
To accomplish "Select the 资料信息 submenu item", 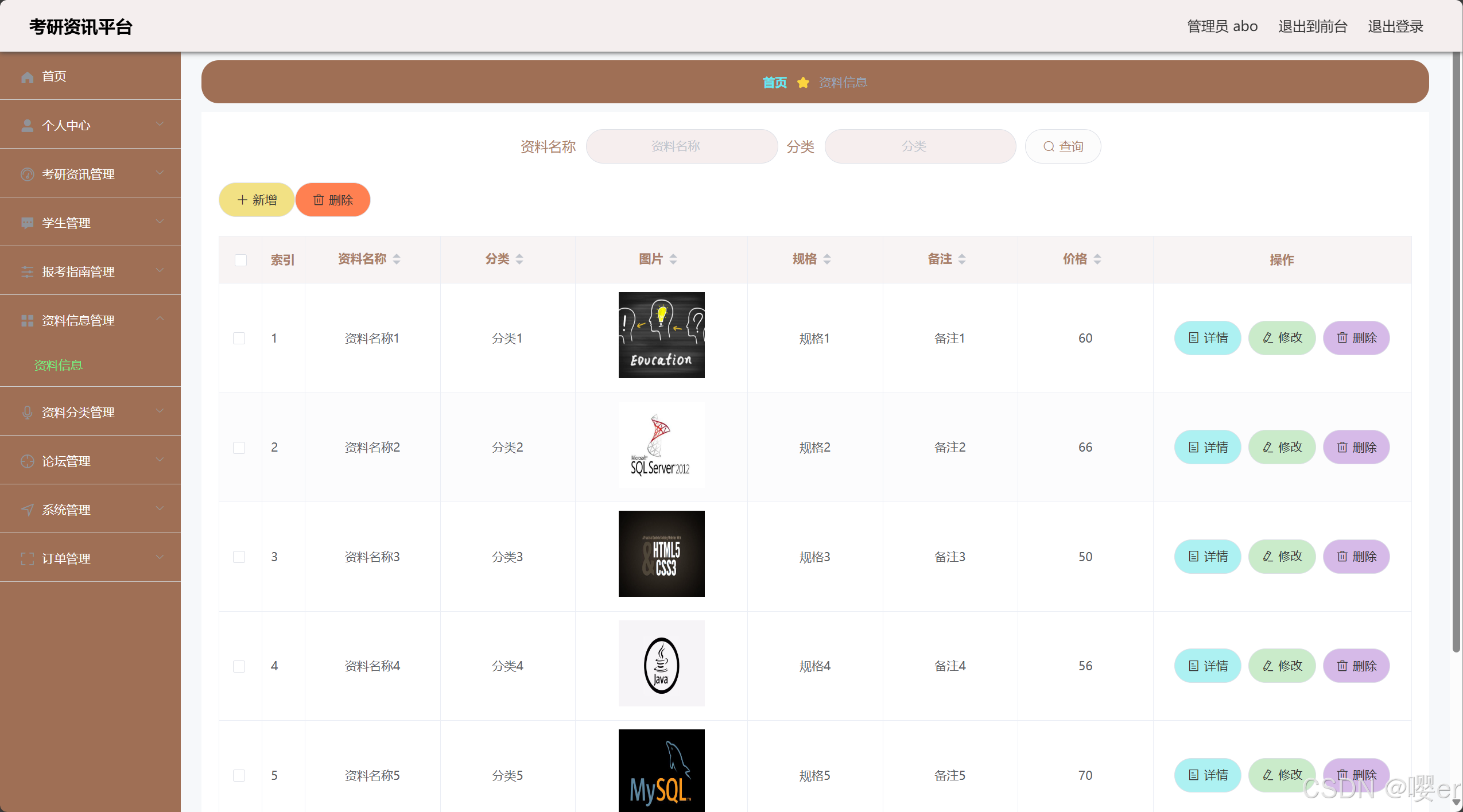I will pos(59,366).
